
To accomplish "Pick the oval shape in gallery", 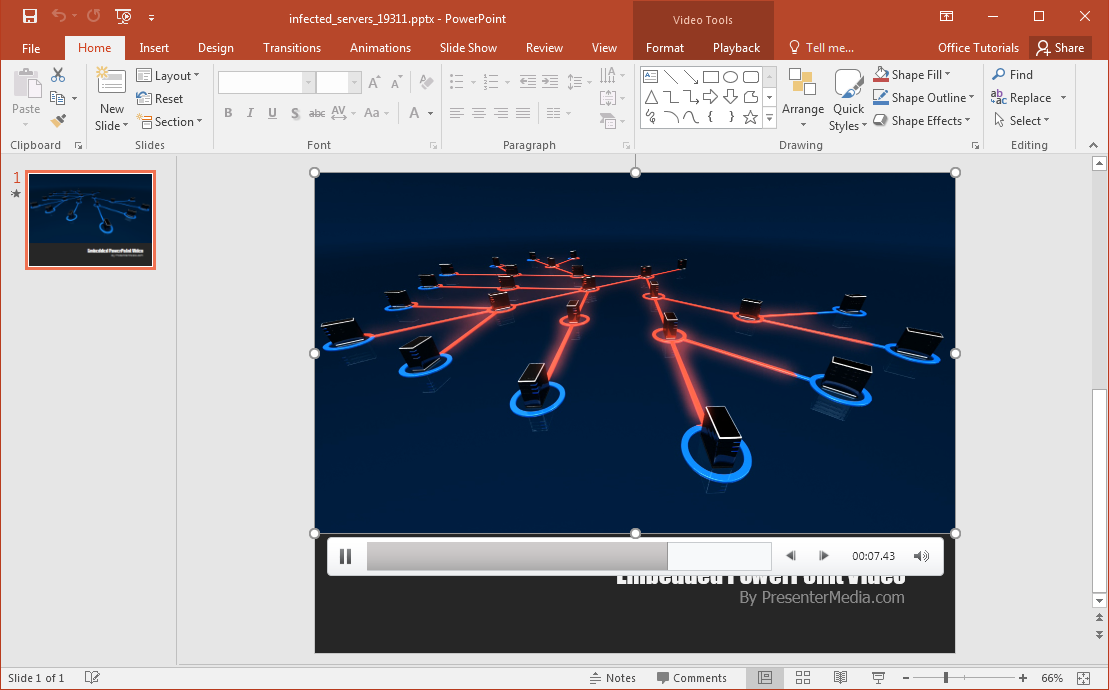I will pos(731,77).
